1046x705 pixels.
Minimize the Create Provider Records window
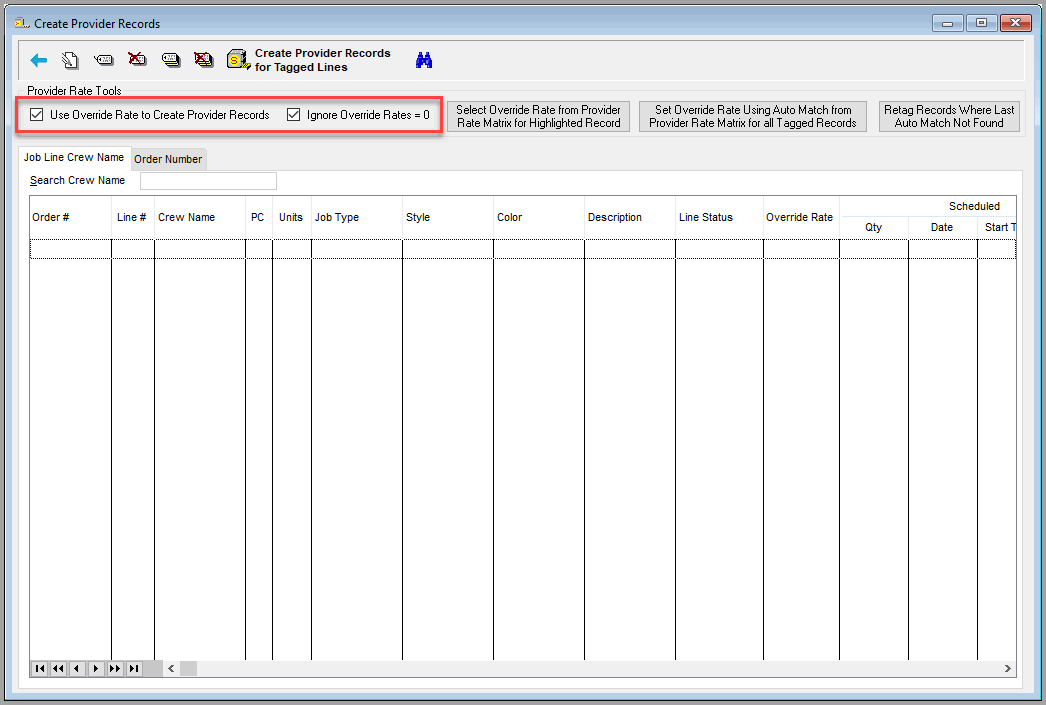947,23
